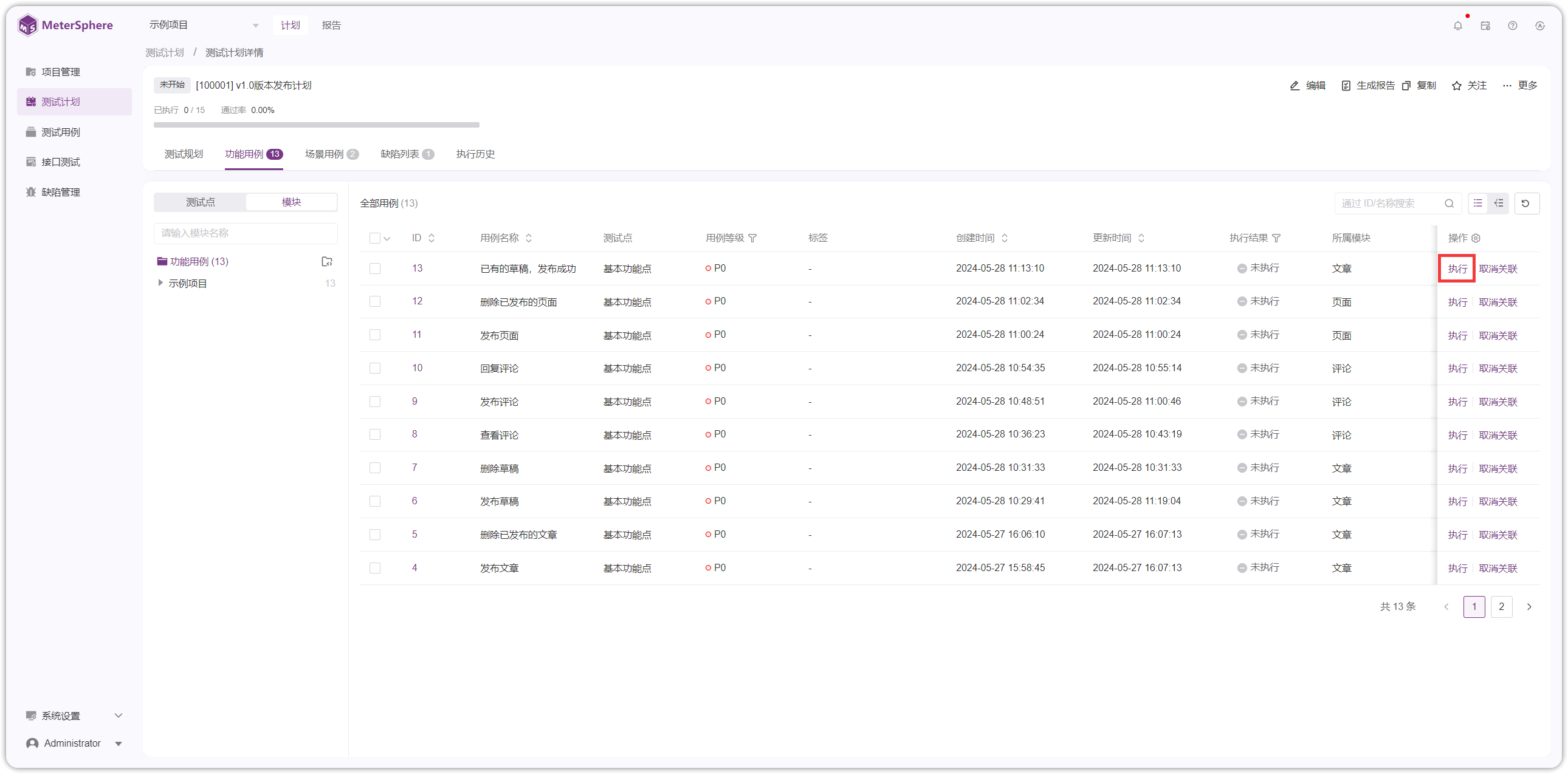This screenshot has height=774, width=1568.
Task: Check the checkbox for case 12
Action: tap(375, 302)
